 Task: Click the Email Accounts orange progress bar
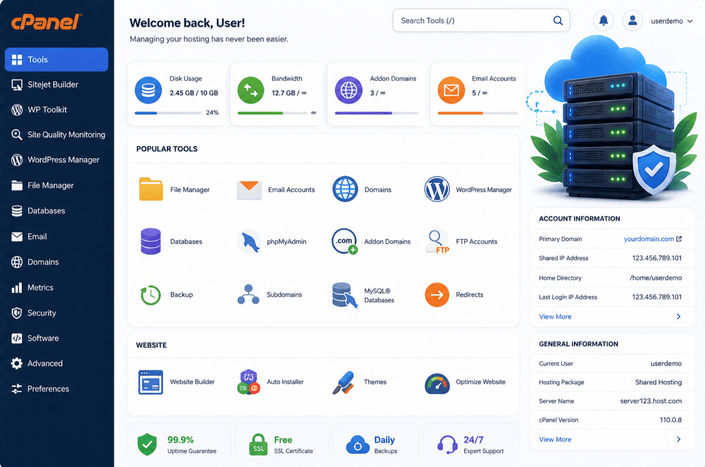[x=477, y=113]
